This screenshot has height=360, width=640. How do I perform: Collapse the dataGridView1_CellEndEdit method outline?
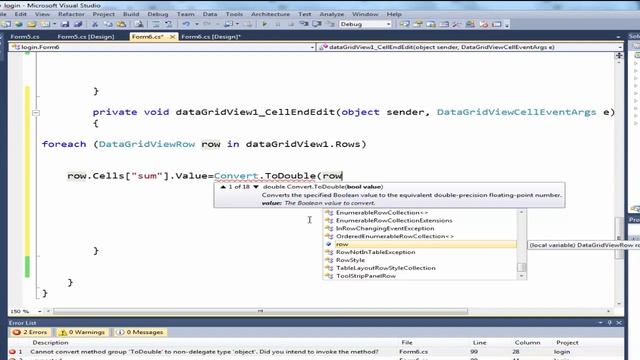pos(36,113)
